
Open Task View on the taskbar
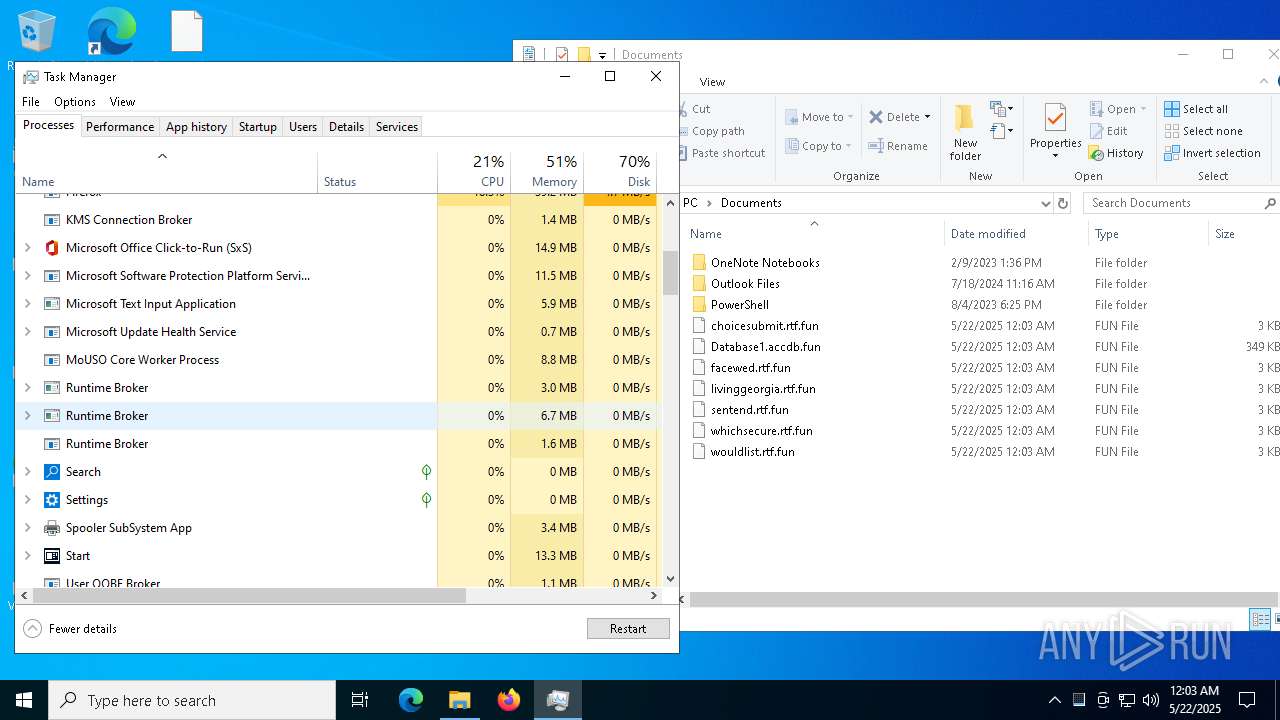(360, 700)
